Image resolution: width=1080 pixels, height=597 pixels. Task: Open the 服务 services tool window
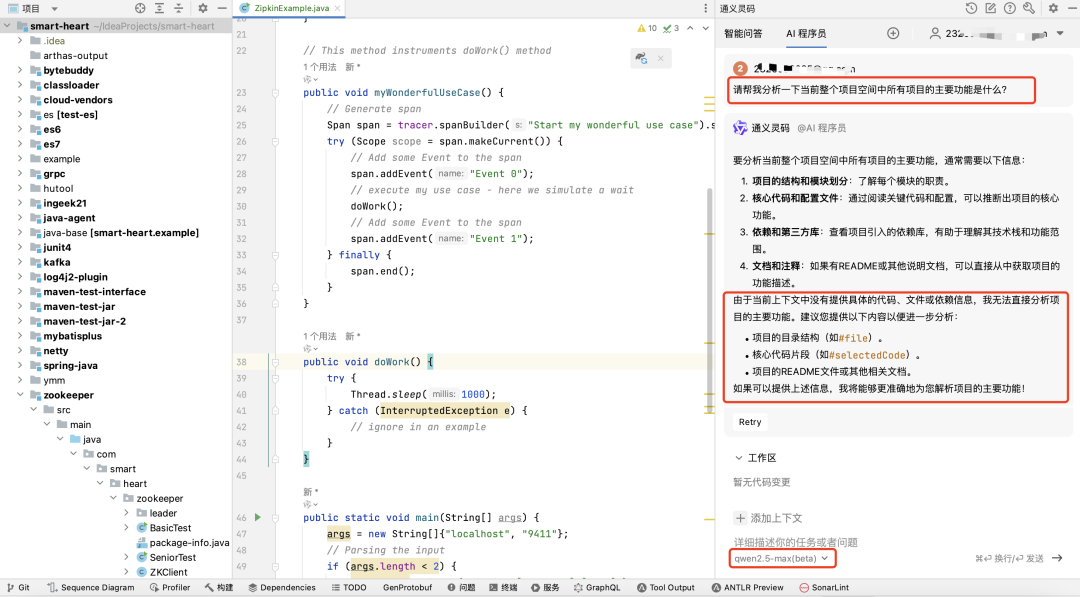click(x=546, y=587)
